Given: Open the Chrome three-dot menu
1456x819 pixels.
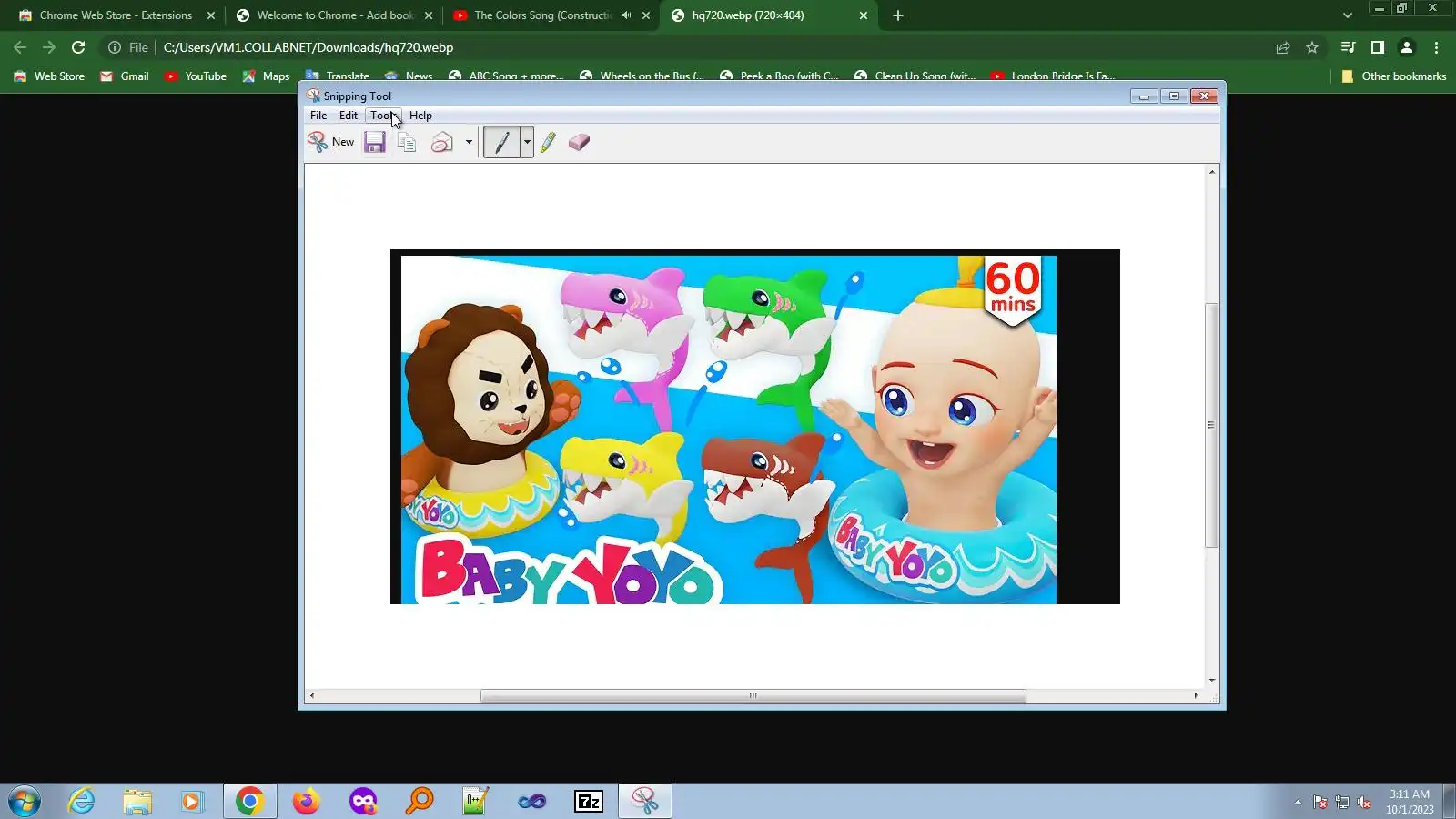Looking at the screenshot, I should [x=1437, y=47].
